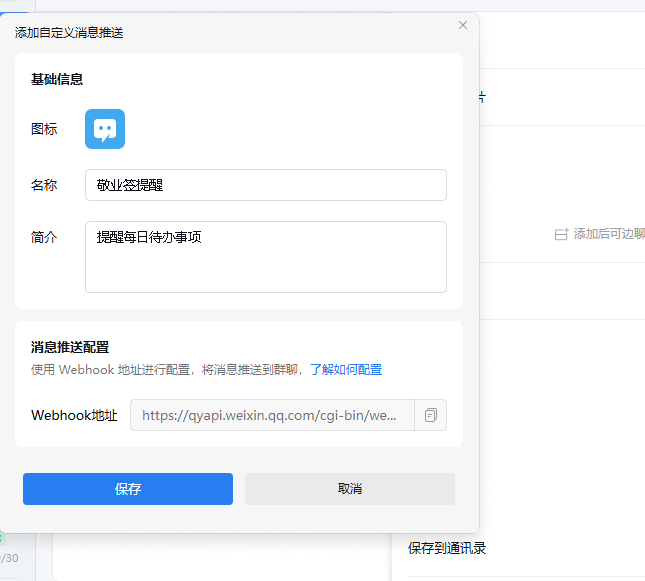The height and width of the screenshot is (581, 645).
Task: Click the Webhook地址 label
Action: (74, 415)
